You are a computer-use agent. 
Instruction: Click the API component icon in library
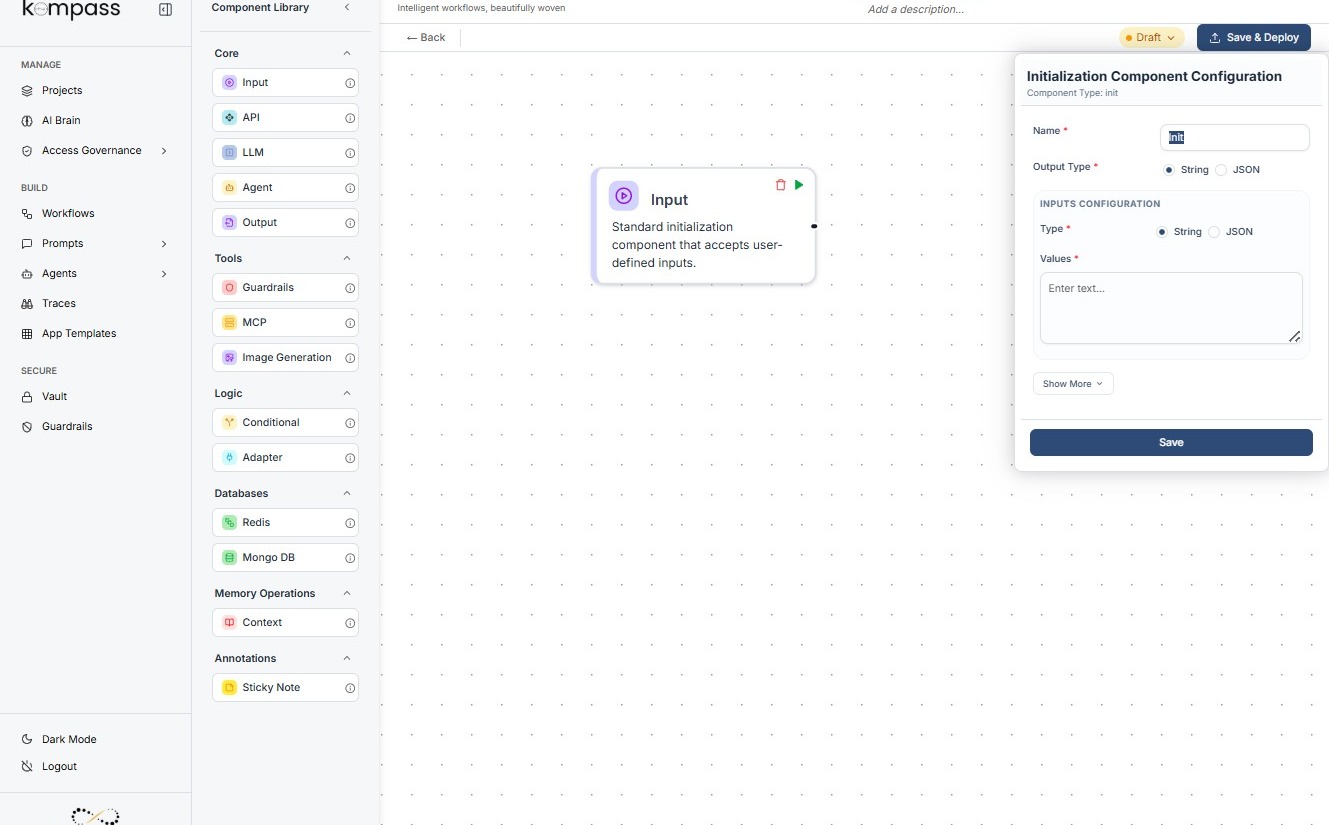pyautogui.click(x=229, y=117)
